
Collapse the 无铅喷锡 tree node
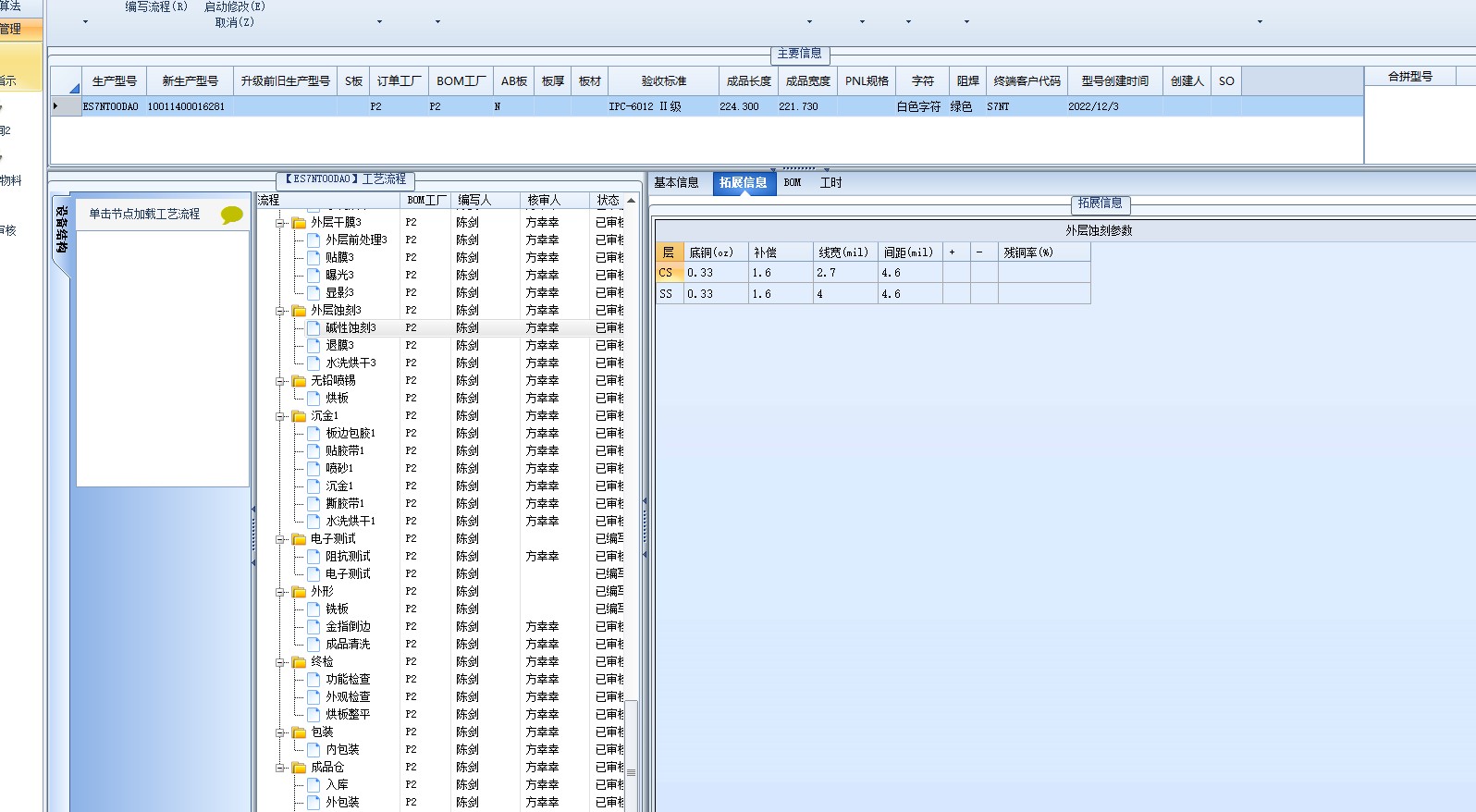(280, 381)
